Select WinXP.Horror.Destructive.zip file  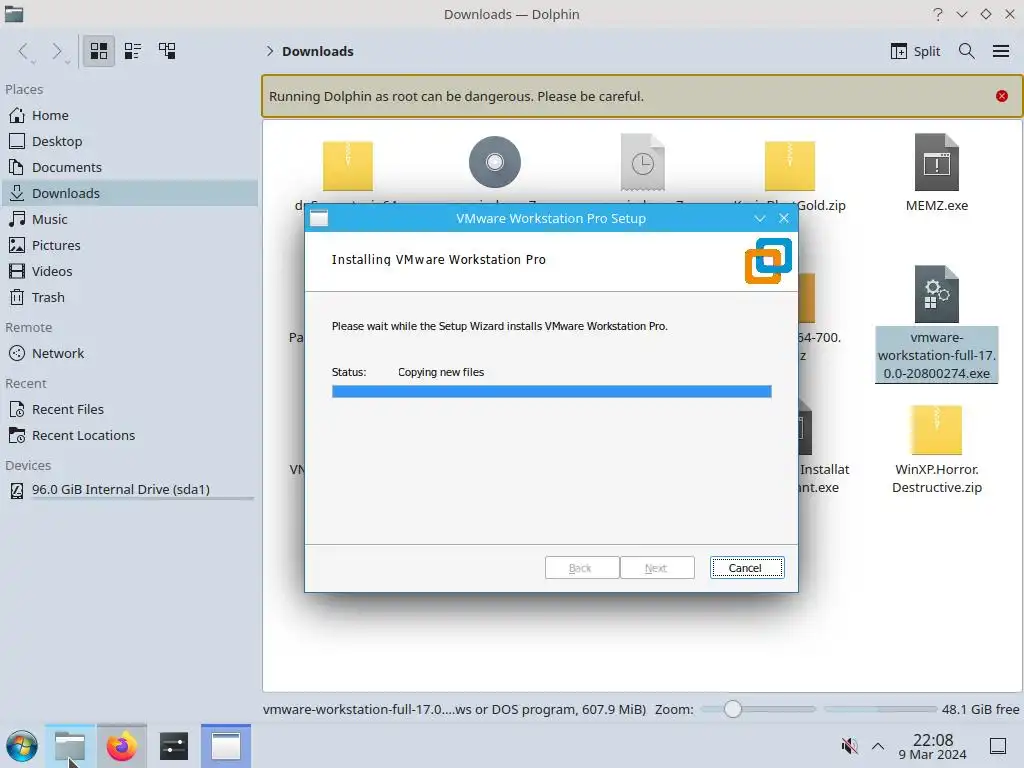click(936, 430)
